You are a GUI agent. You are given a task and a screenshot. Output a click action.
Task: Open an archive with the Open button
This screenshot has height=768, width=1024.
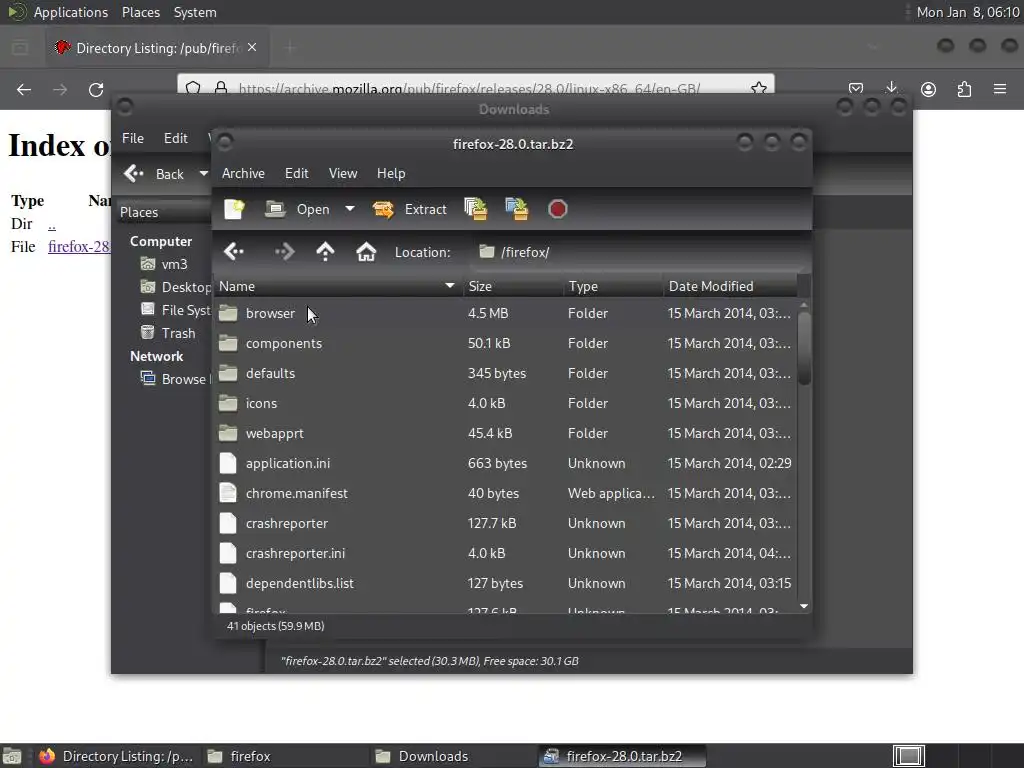coord(298,209)
